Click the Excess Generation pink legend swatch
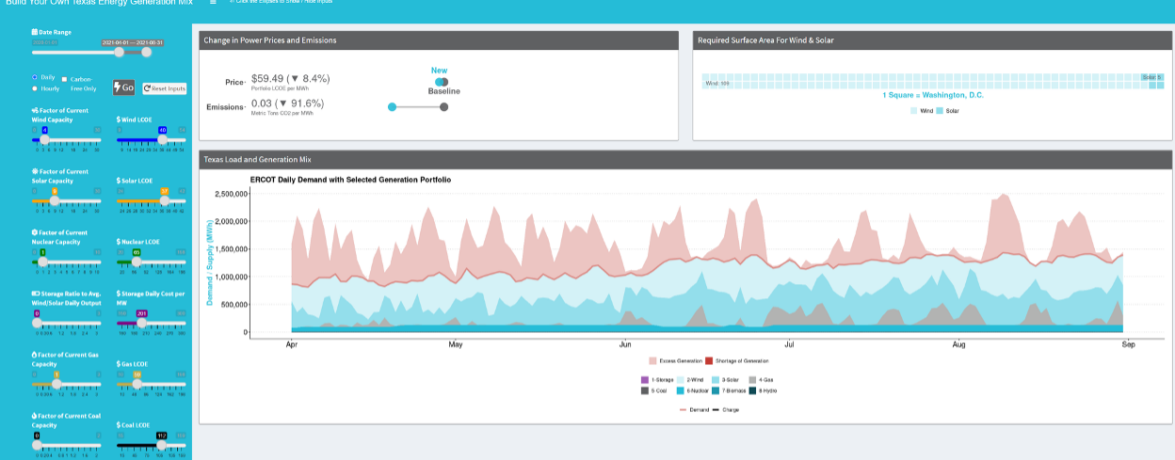This screenshot has height=460, width=1175. pos(652,360)
